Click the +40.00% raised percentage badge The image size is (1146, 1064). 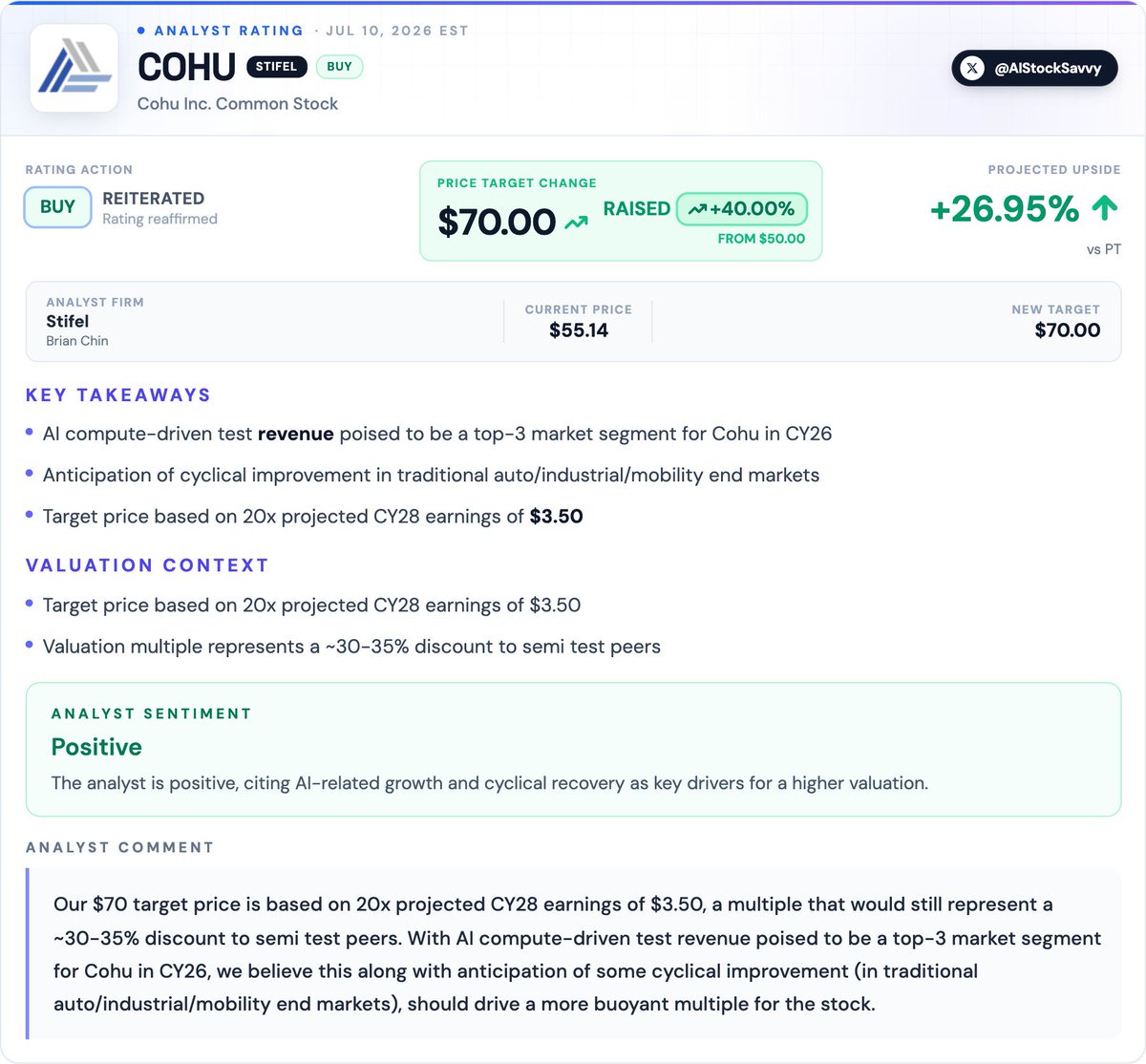tap(742, 209)
